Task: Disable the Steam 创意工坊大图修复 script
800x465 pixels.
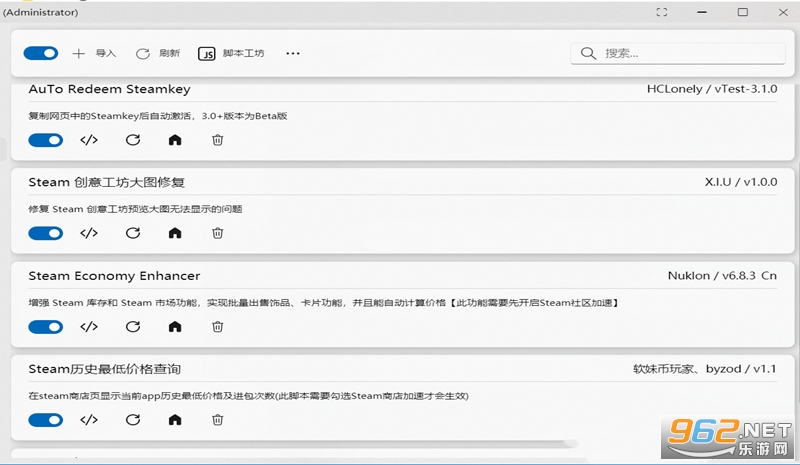Action: coord(46,233)
